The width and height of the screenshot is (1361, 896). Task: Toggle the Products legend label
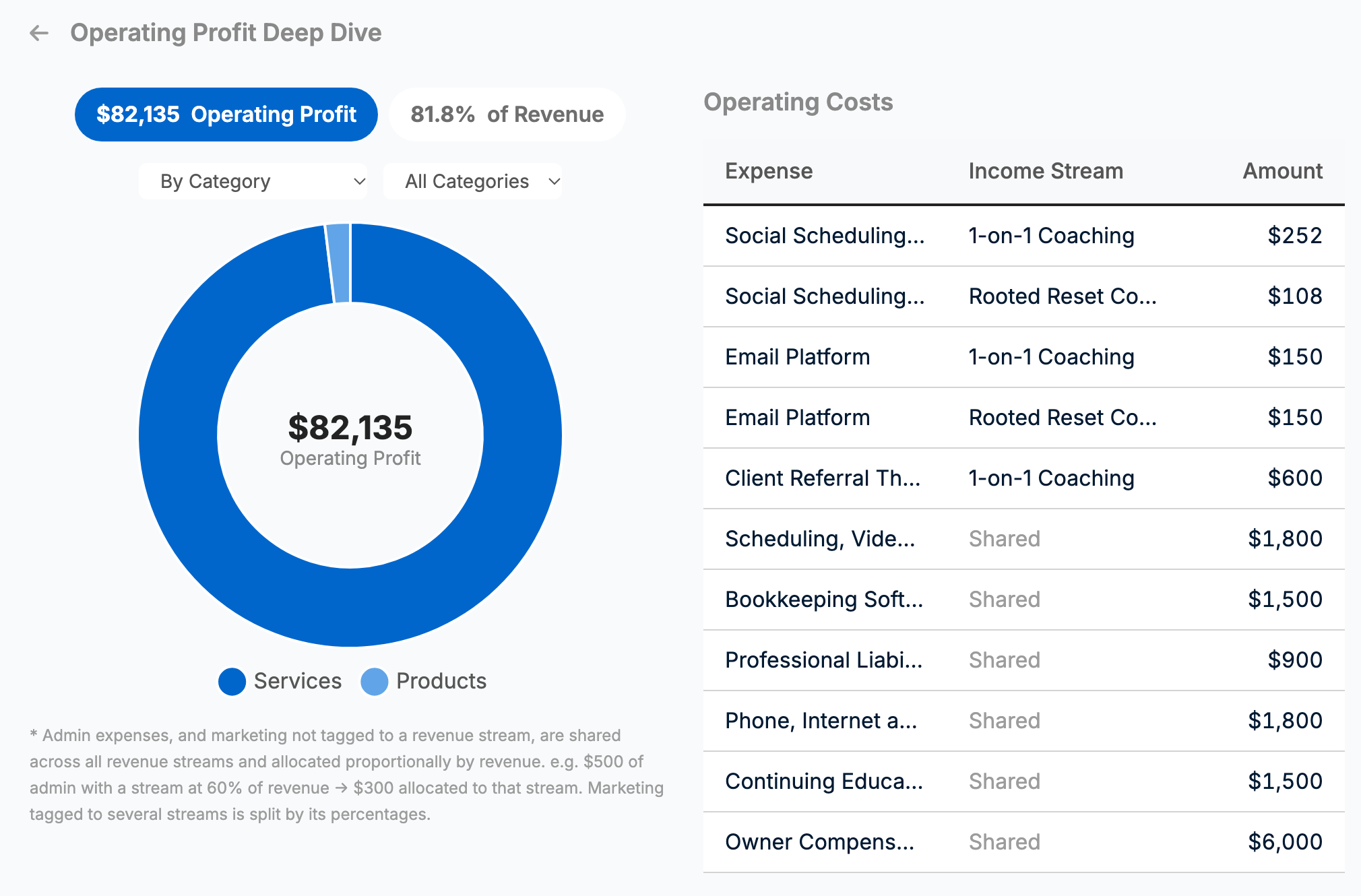click(441, 681)
